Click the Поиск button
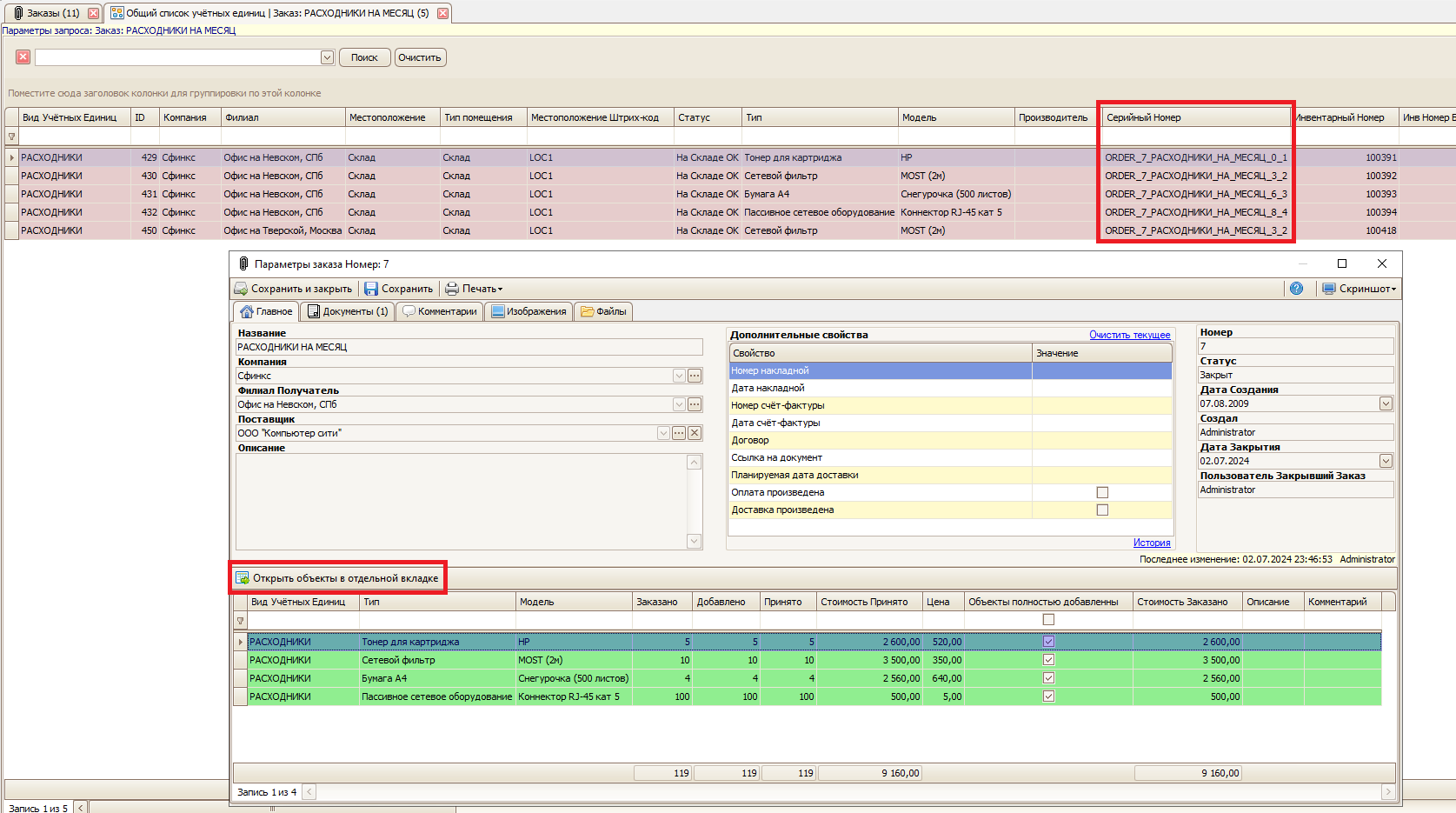Screen dimensions: 1456x813 tap(364, 57)
